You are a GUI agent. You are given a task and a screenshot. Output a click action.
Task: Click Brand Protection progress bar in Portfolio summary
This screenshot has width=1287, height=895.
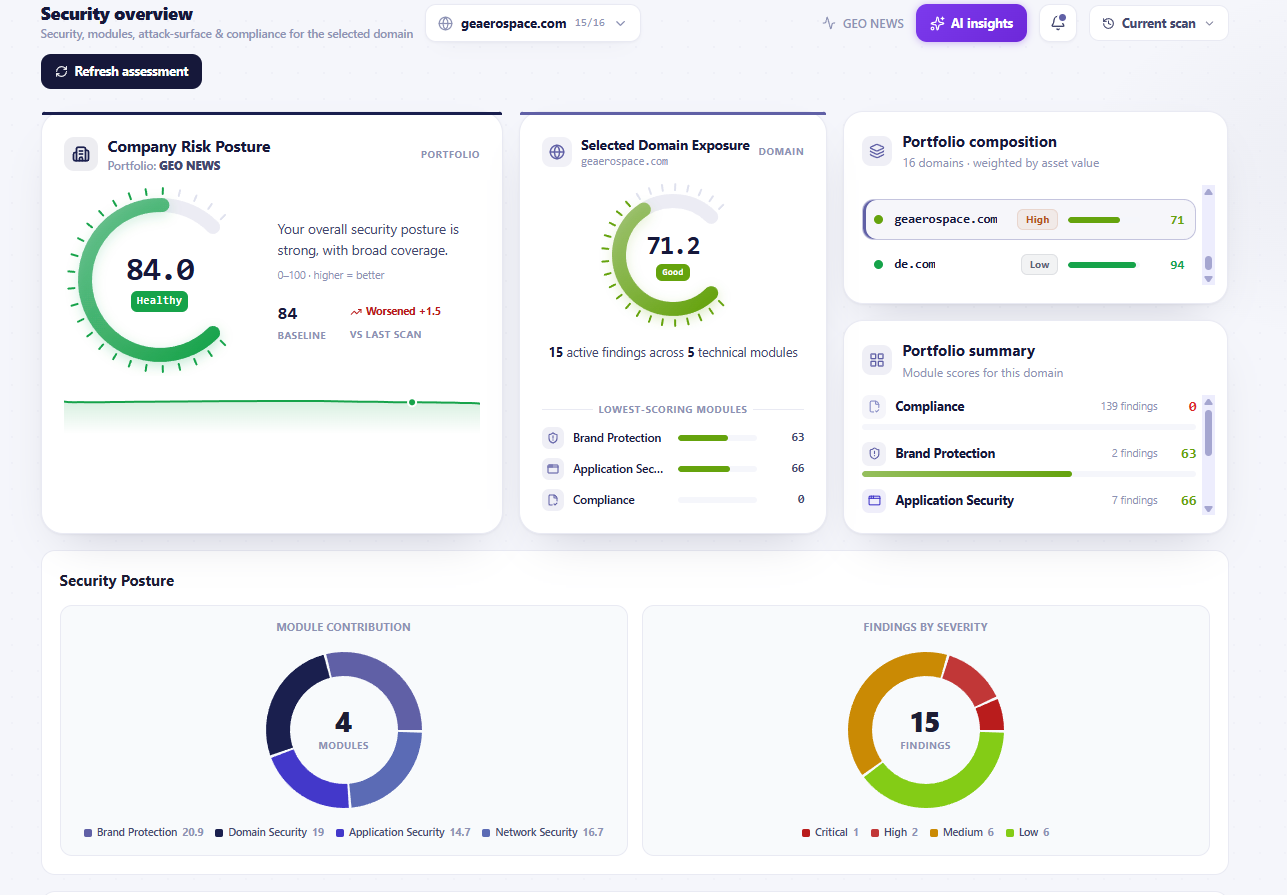1029,474
